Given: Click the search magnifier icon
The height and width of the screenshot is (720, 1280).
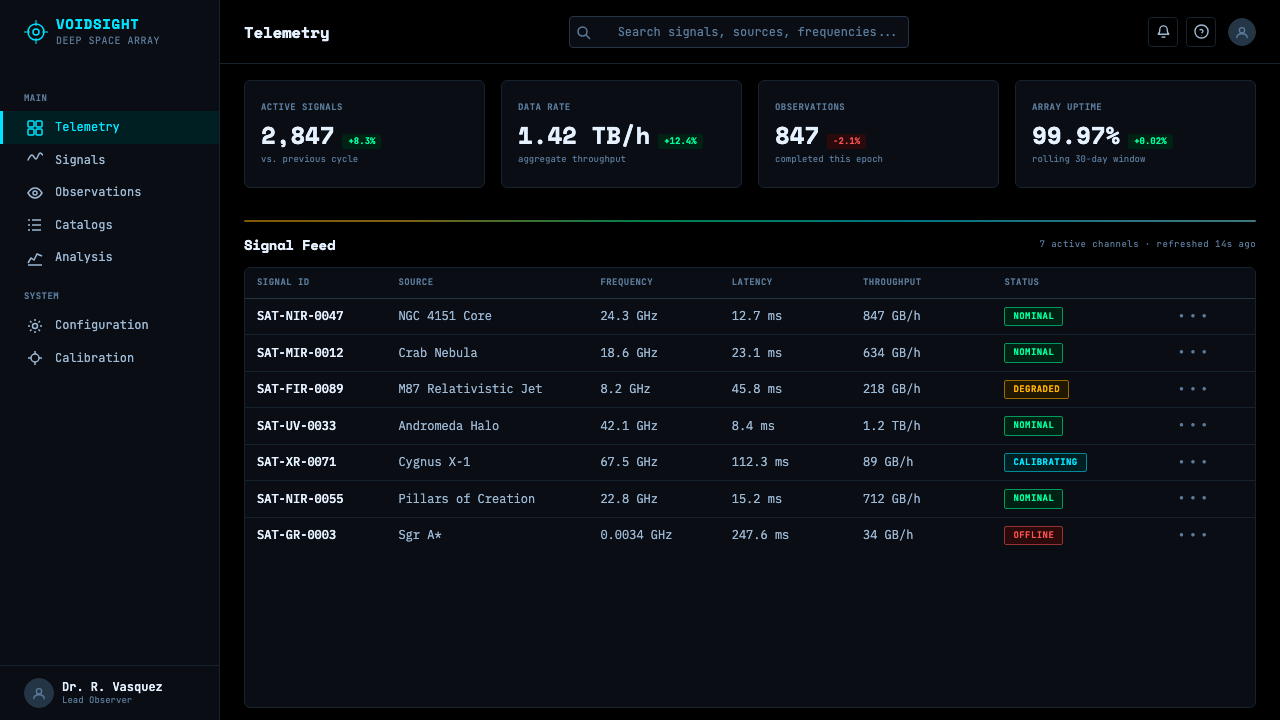Looking at the screenshot, I should tap(584, 32).
